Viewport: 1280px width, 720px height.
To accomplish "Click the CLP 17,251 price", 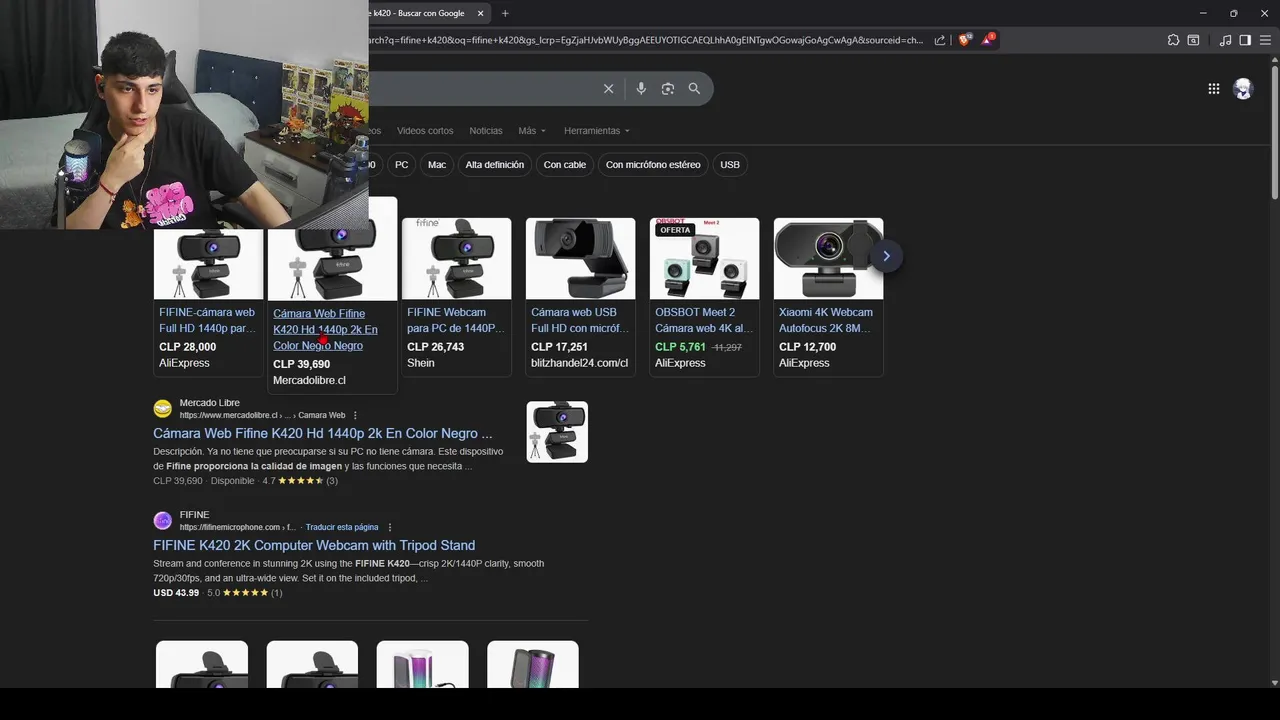I will [559, 347].
